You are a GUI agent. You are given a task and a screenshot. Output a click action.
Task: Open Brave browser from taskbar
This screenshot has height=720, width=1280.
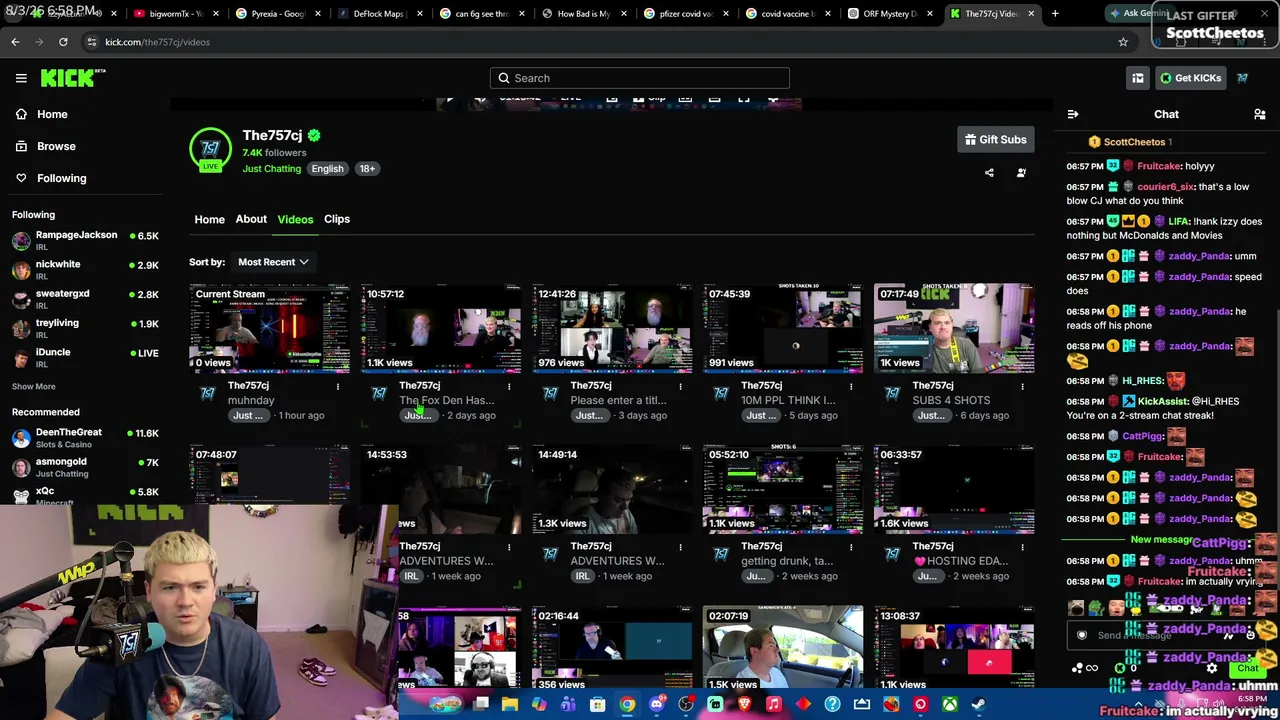tap(745, 705)
